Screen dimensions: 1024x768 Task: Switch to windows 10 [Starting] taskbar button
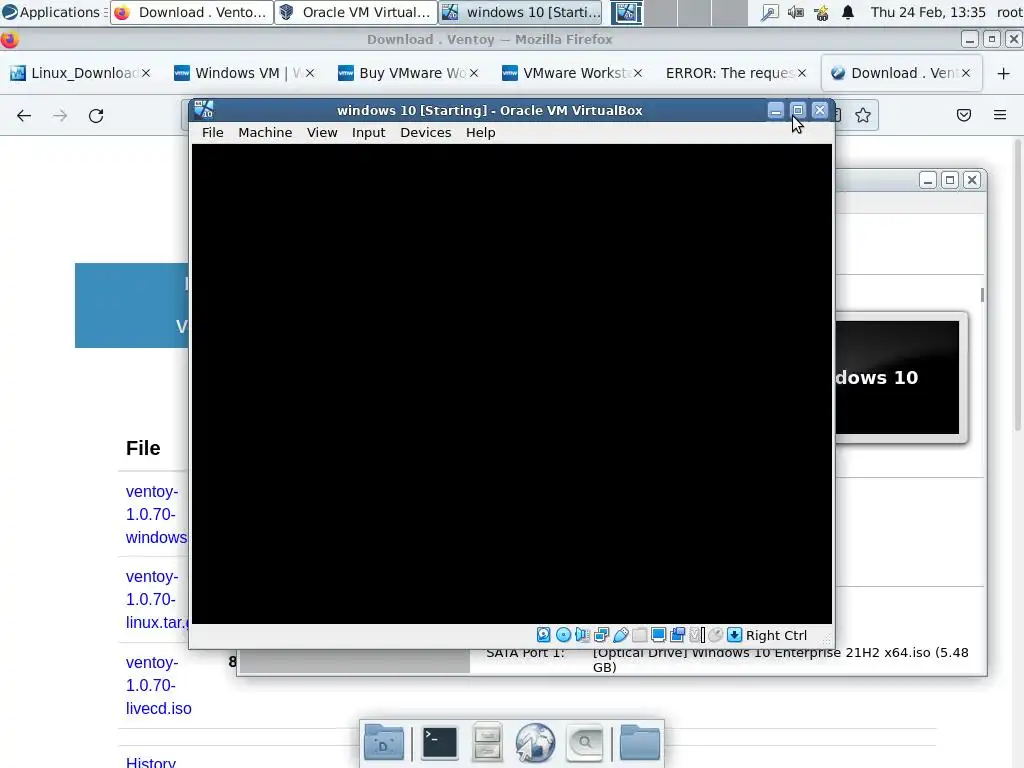pos(522,12)
